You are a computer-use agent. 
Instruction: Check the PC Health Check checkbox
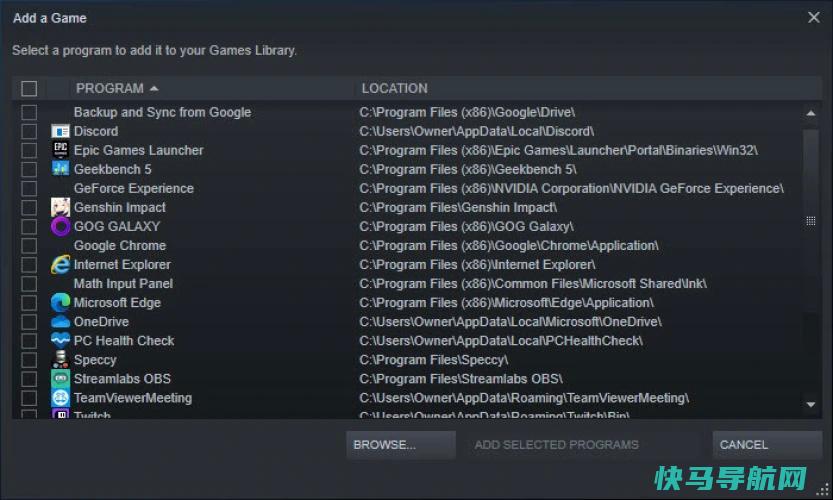click(x=29, y=341)
